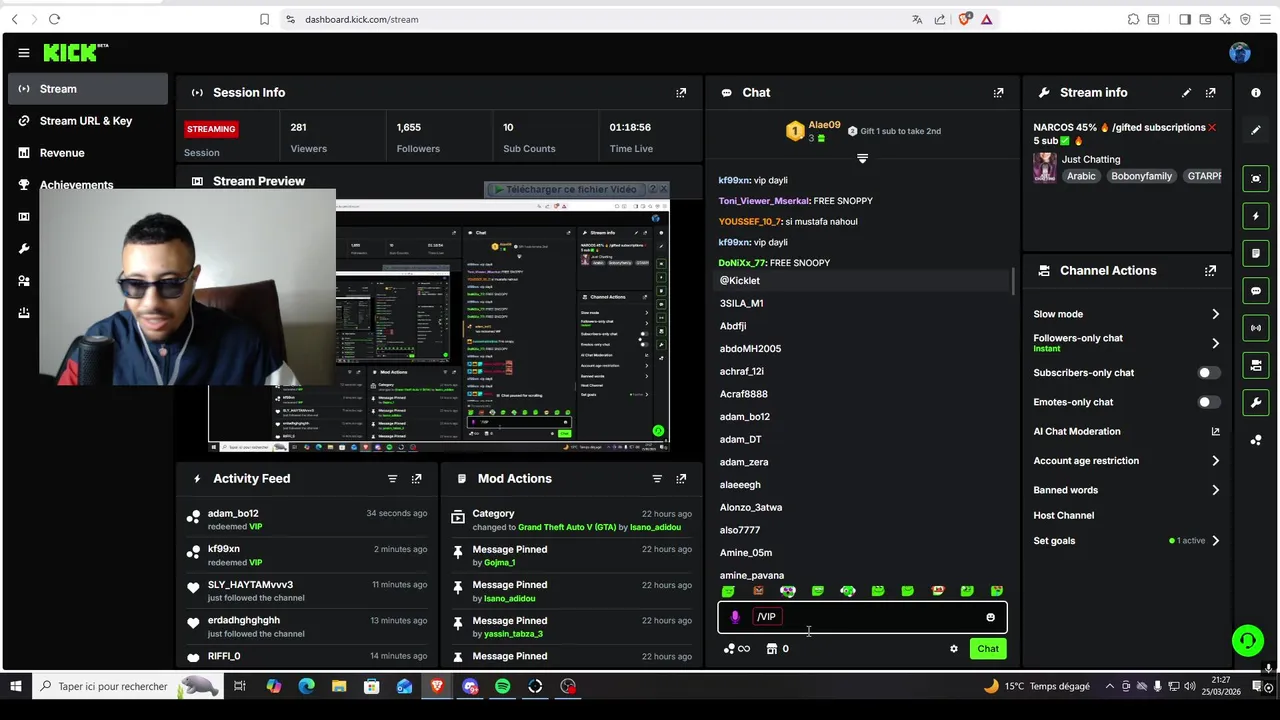Open the chat shop store icon

click(x=772, y=649)
